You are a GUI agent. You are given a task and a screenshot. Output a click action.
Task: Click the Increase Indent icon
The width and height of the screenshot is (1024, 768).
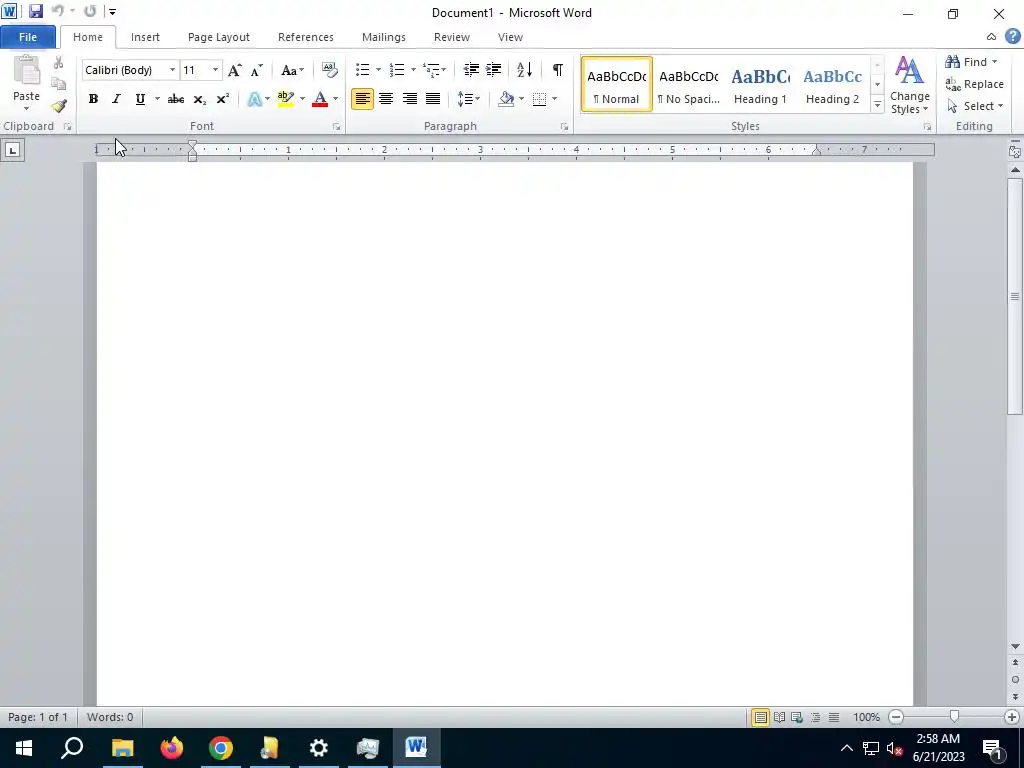click(494, 69)
